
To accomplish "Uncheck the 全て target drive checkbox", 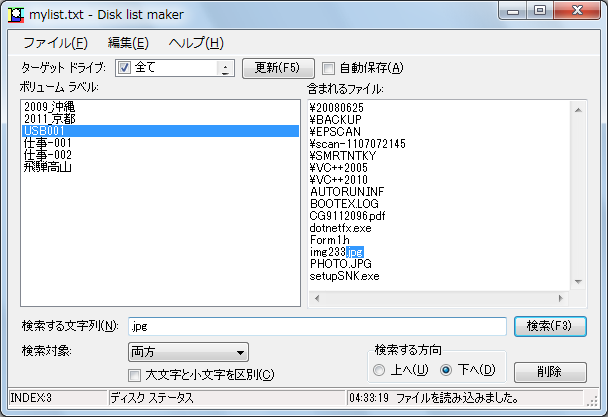I will [x=124, y=68].
